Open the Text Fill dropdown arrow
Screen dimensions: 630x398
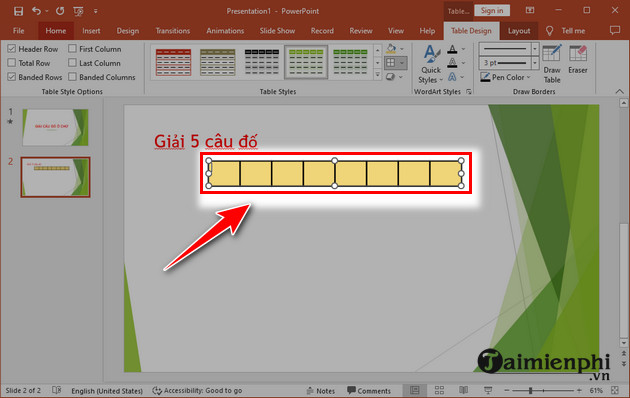pyautogui.click(x=464, y=49)
